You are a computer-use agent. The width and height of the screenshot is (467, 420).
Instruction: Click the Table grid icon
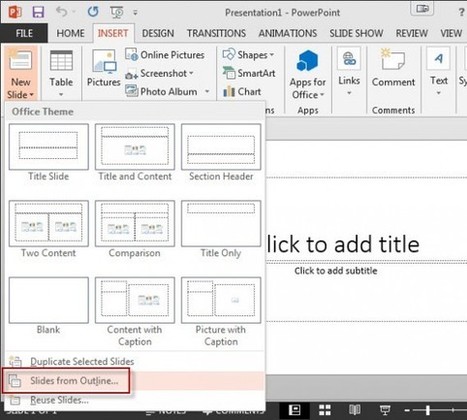pos(61,61)
